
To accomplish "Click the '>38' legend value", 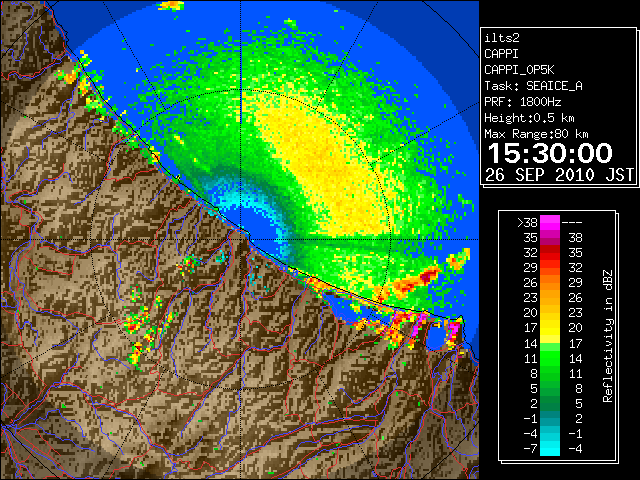I will click(x=527, y=223).
